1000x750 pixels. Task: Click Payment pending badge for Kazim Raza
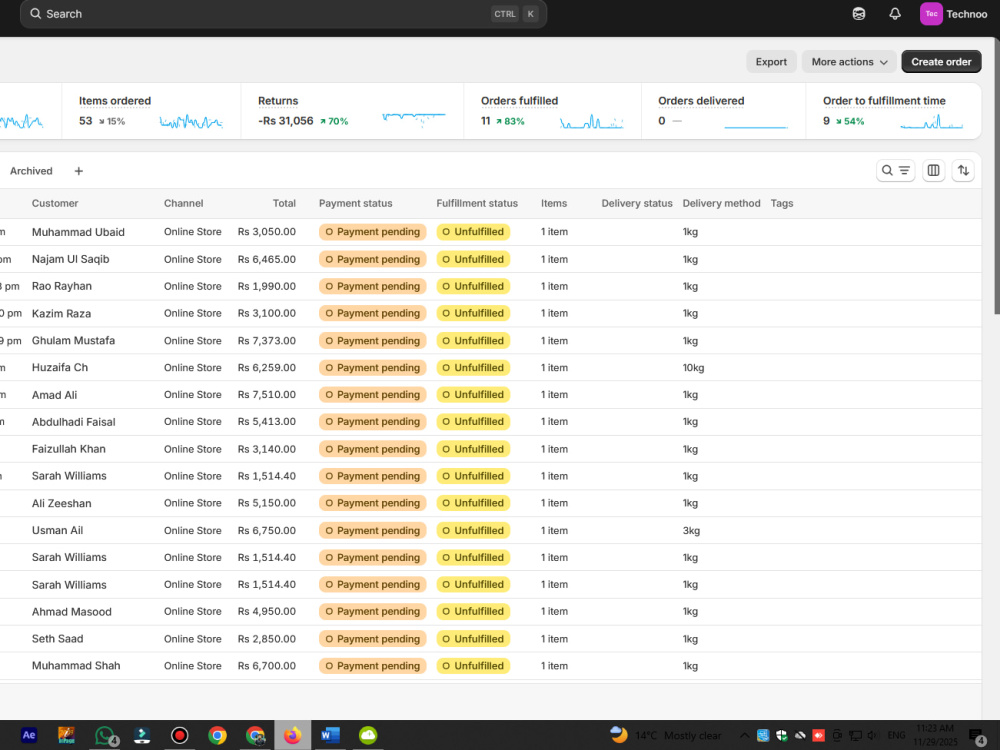tap(372, 313)
